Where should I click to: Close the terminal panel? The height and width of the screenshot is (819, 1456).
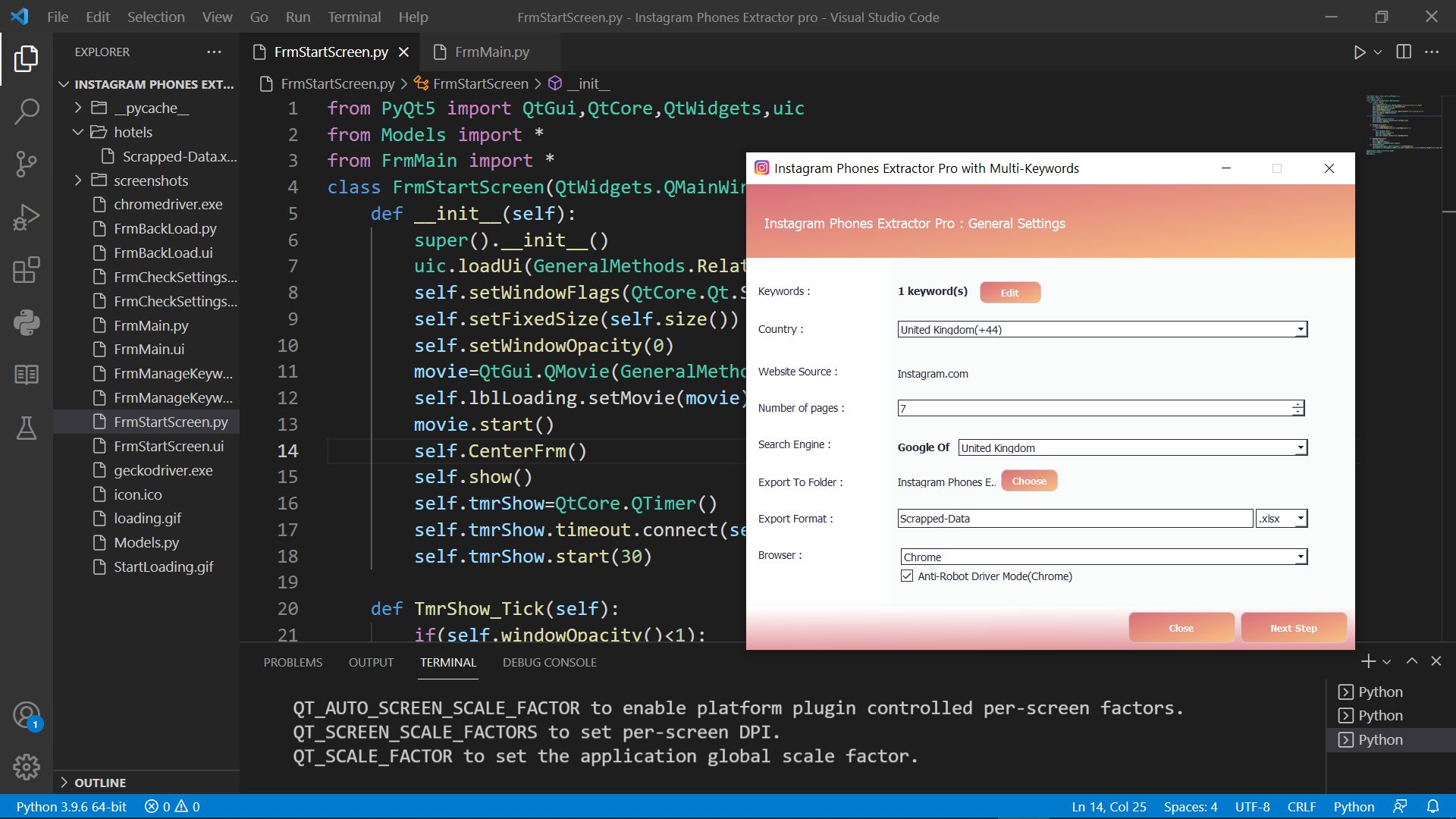[1436, 661]
